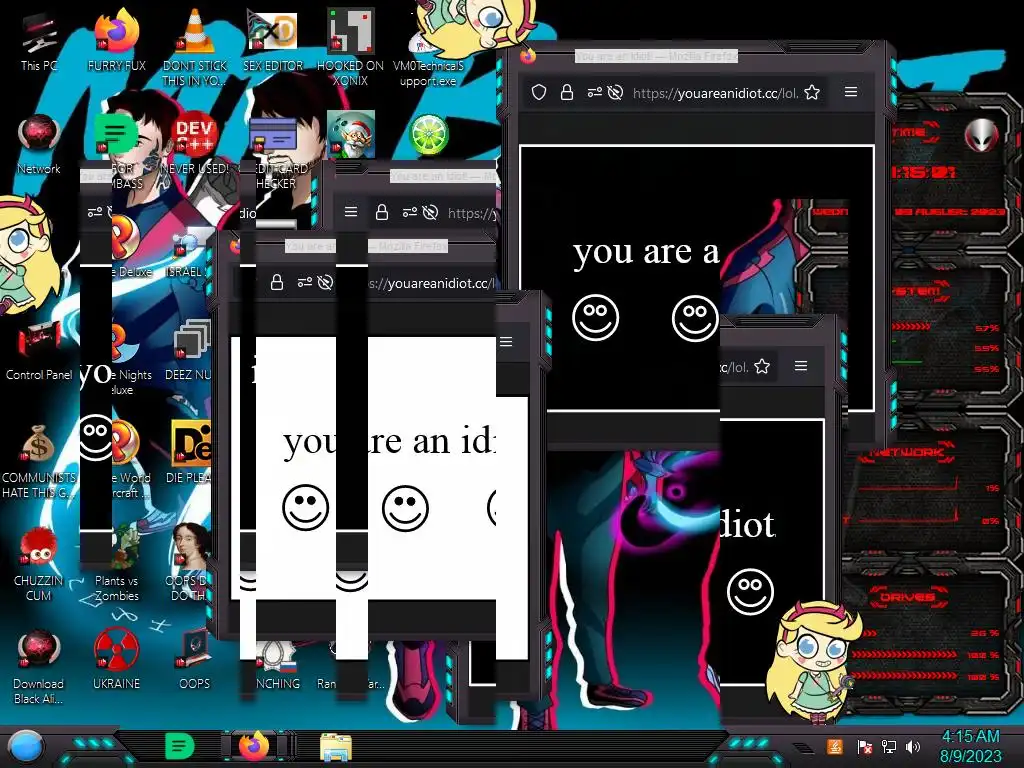Launch FURRY FUX Firefox desktop shortcut

tap(116, 40)
